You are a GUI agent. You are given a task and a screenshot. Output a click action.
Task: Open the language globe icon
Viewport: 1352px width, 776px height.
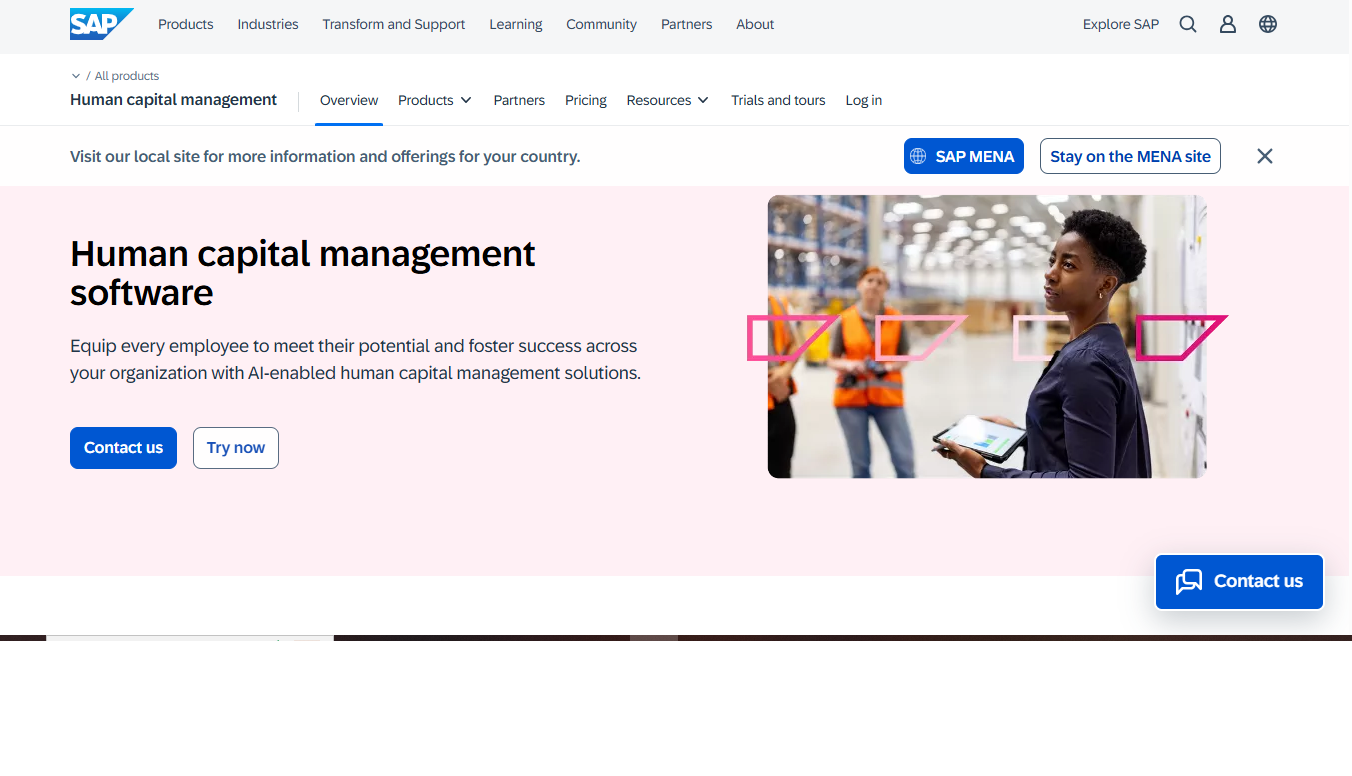pos(1267,23)
